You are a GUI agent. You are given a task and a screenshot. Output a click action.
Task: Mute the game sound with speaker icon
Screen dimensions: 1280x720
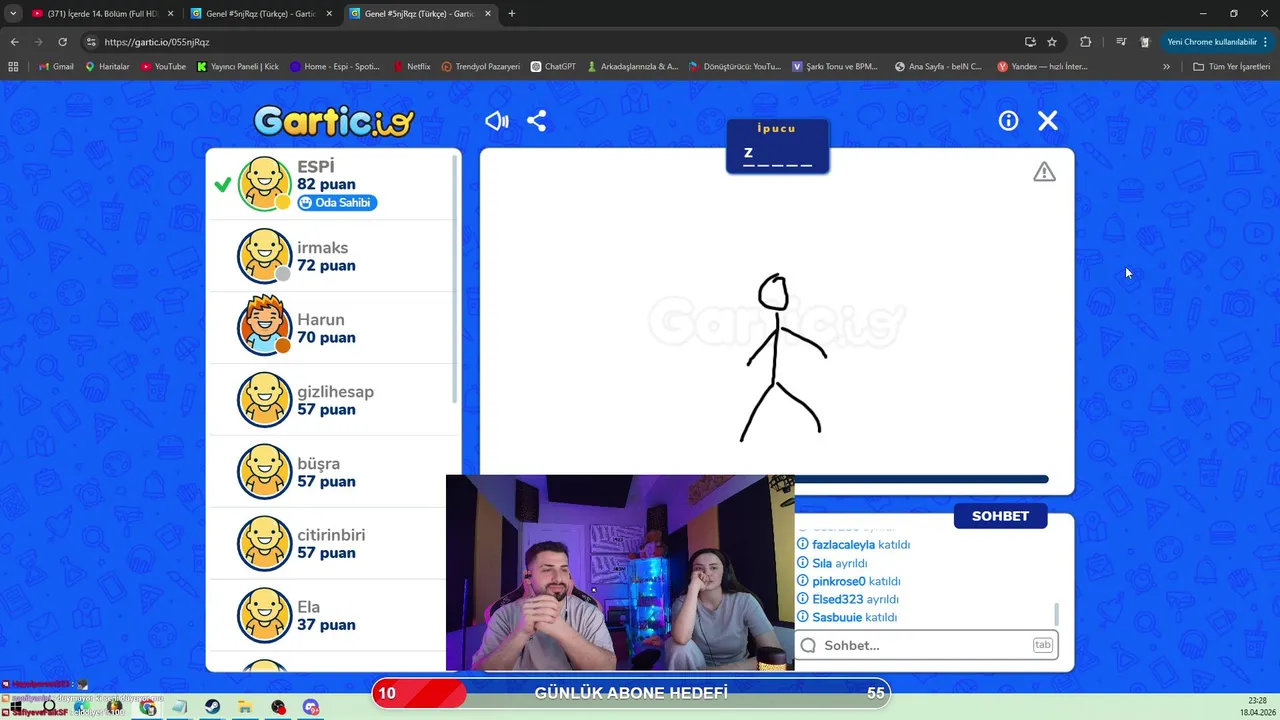coord(497,121)
